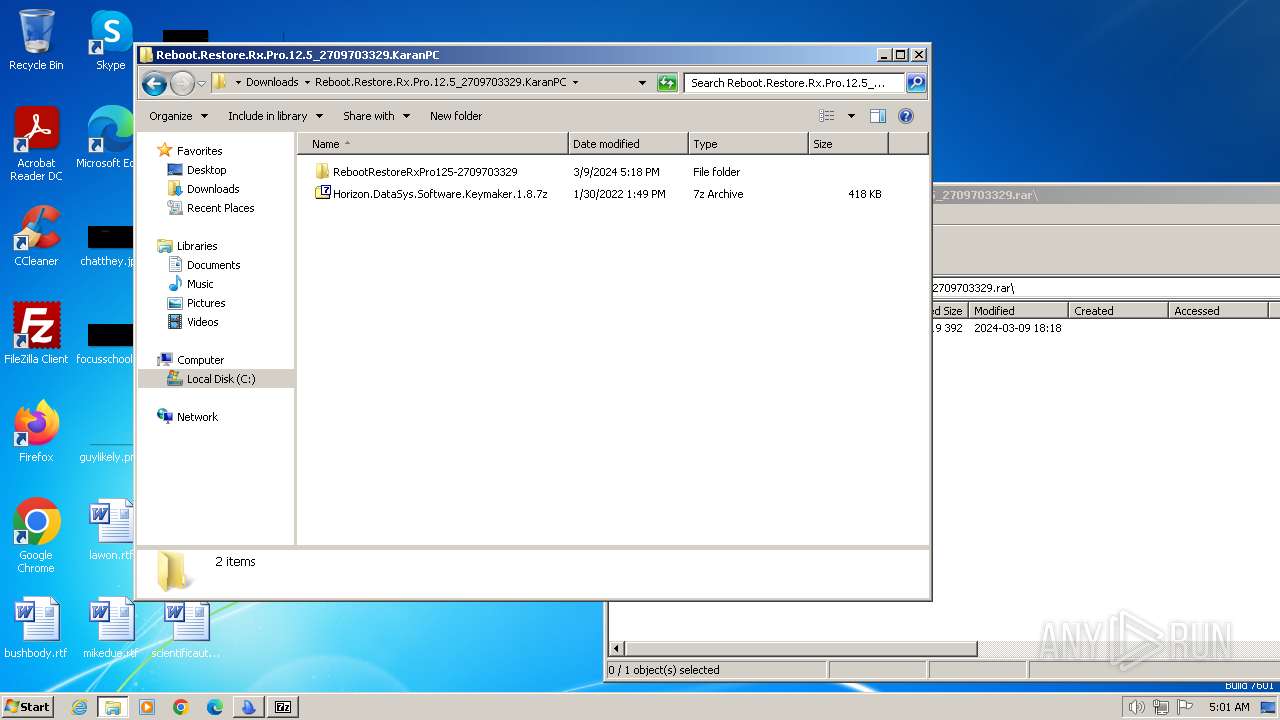Open the Firefox desktop icon
Screen dimensions: 1280x720
(x=36, y=432)
